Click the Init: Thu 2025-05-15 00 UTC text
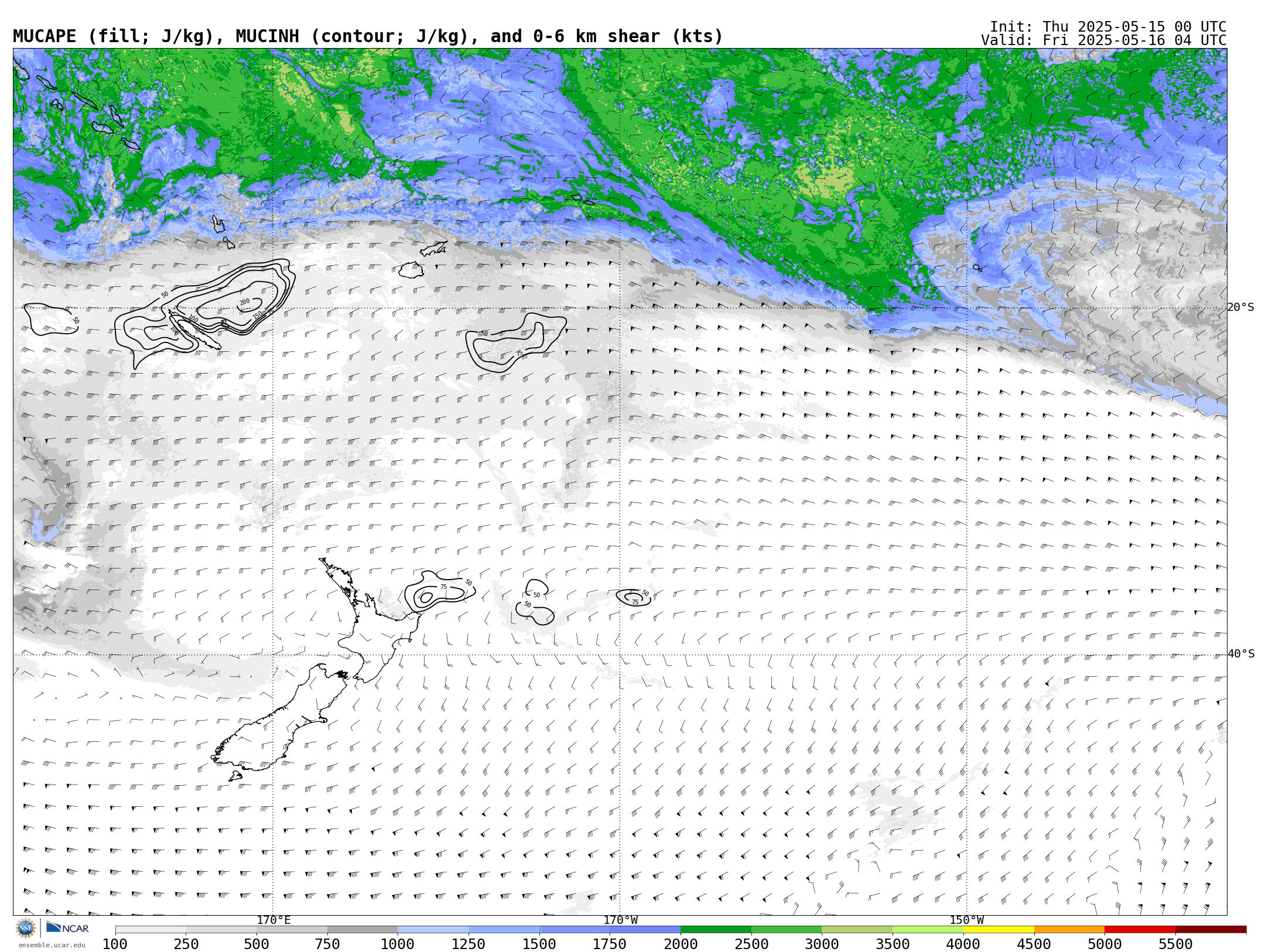Screen dimensions: 1265x952 [x=1108, y=27]
